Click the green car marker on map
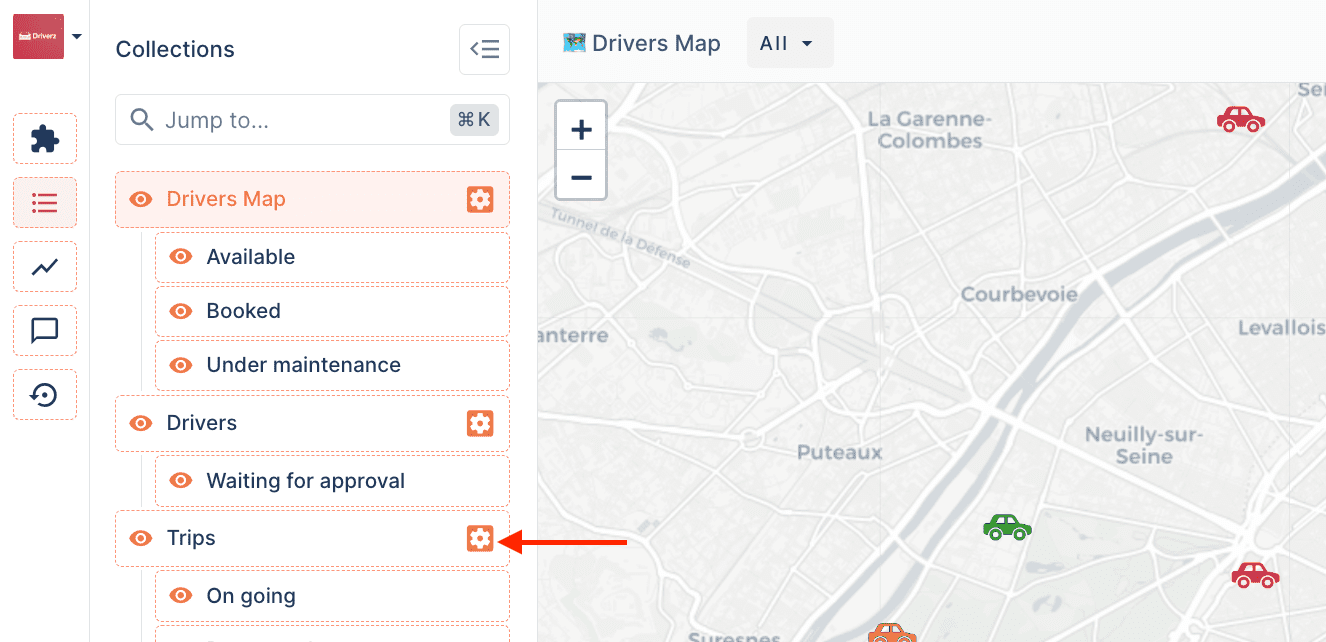Viewport: 1326px width, 642px height. (1007, 527)
